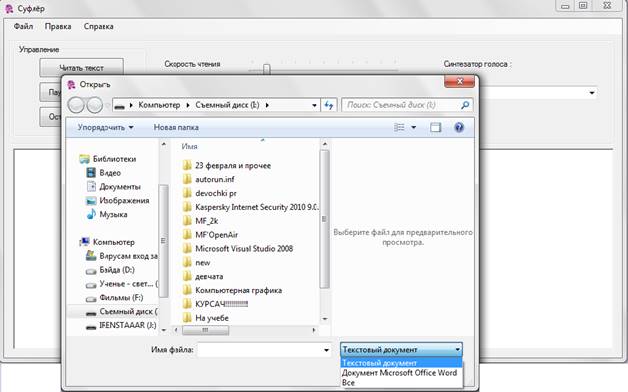This screenshot has width=628, height=392.
Task: Open the view options dropdown arrow
Action: 413,127
